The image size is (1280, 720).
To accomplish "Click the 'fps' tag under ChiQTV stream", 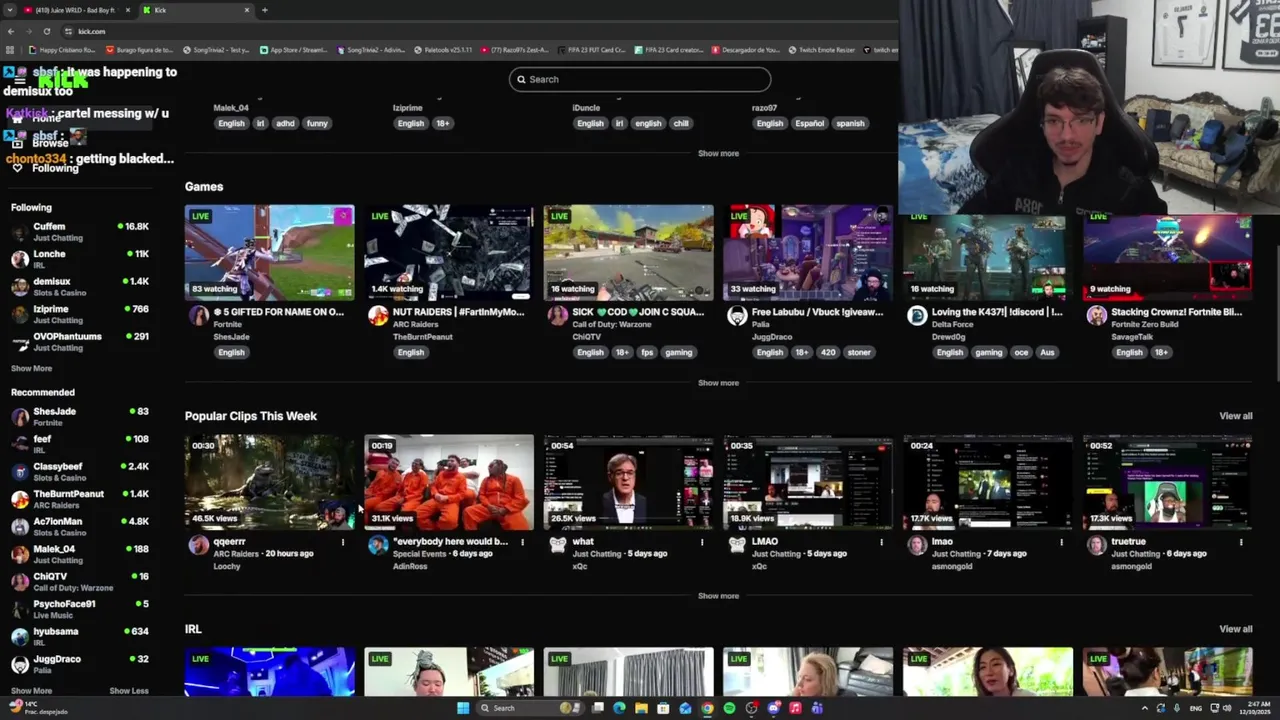I will click(x=647, y=352).
